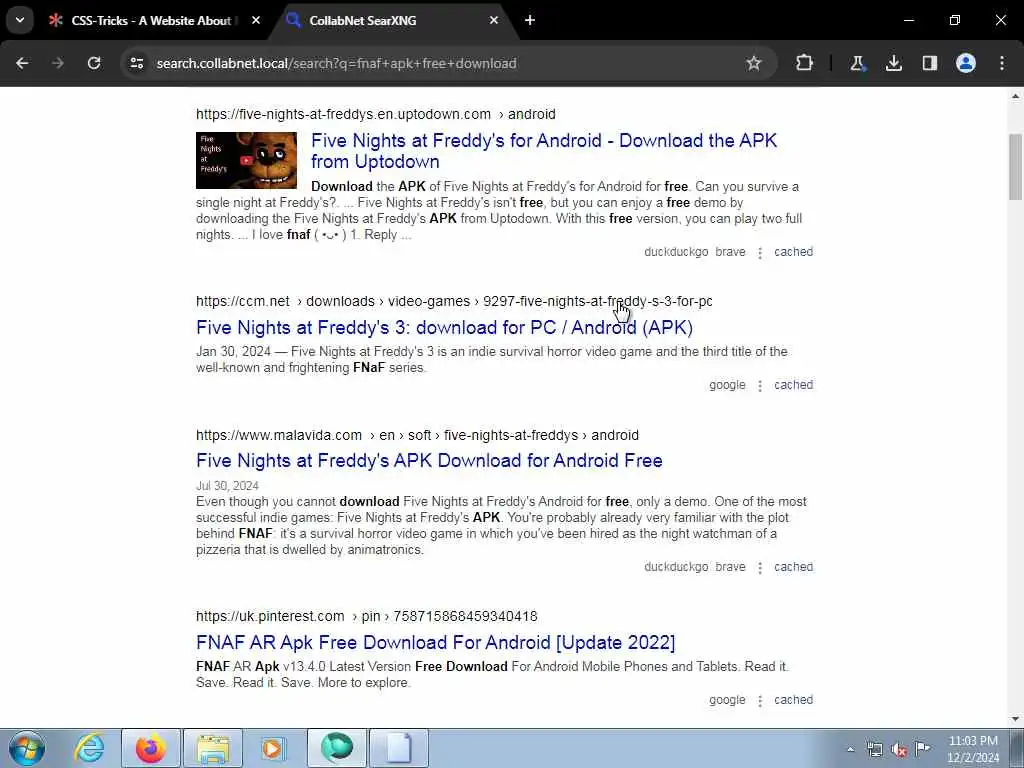Open site information icon in address bar
Viewport: 1024px width, 768px height.
[x=136, y=63]
